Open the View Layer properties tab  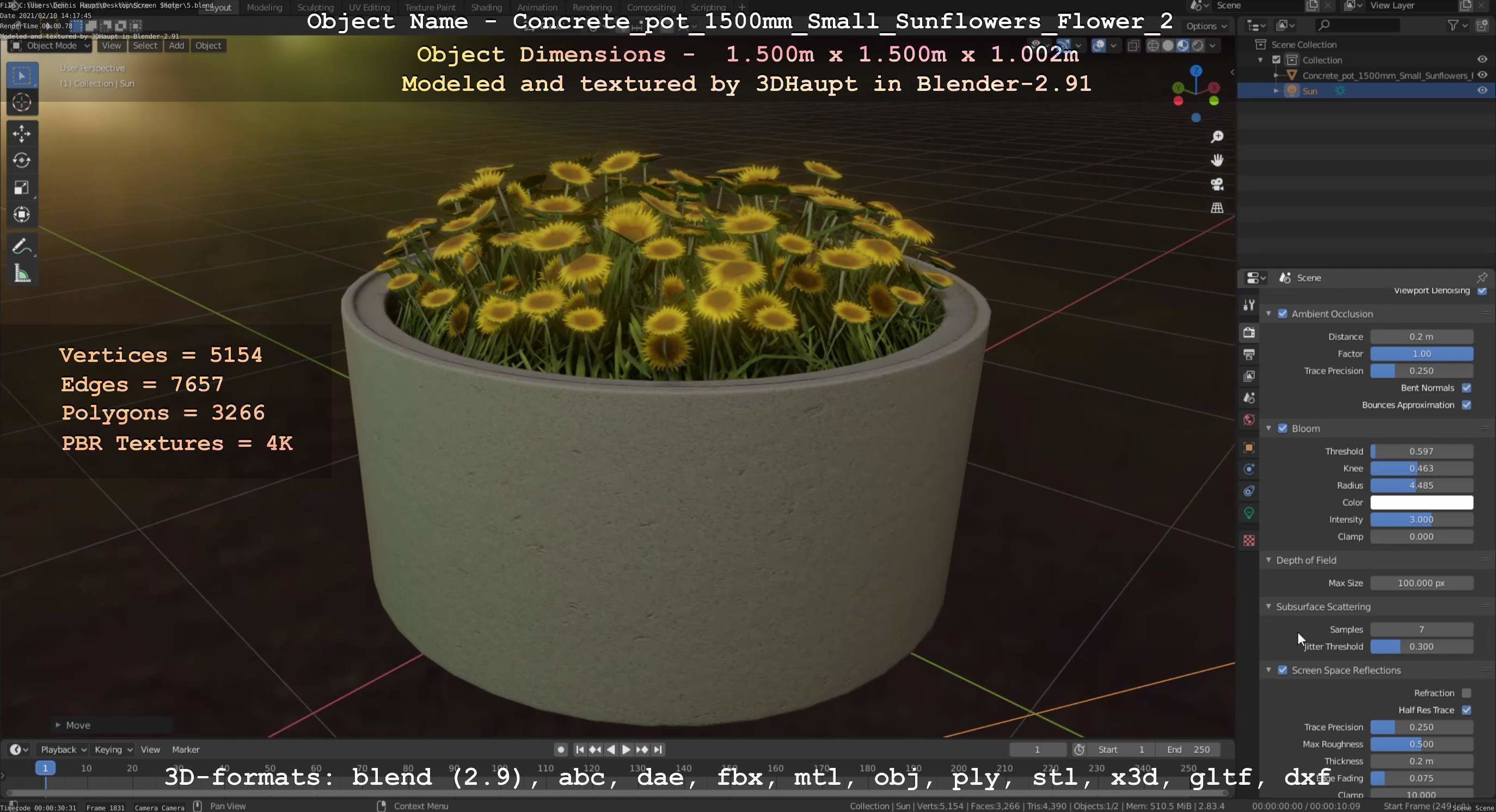(1249, 376)
